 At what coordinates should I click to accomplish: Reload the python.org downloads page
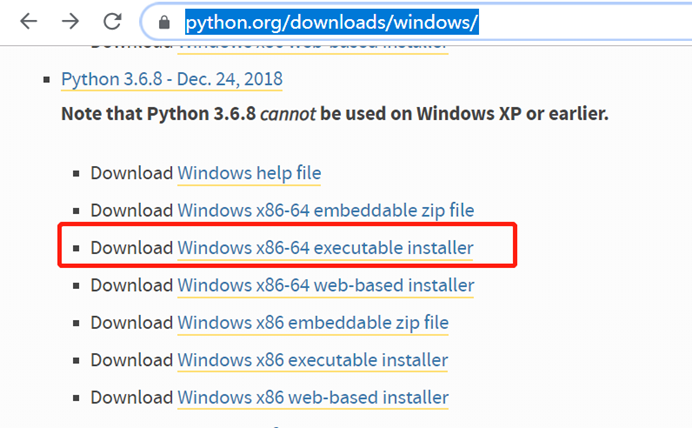(x=113, y=21)
